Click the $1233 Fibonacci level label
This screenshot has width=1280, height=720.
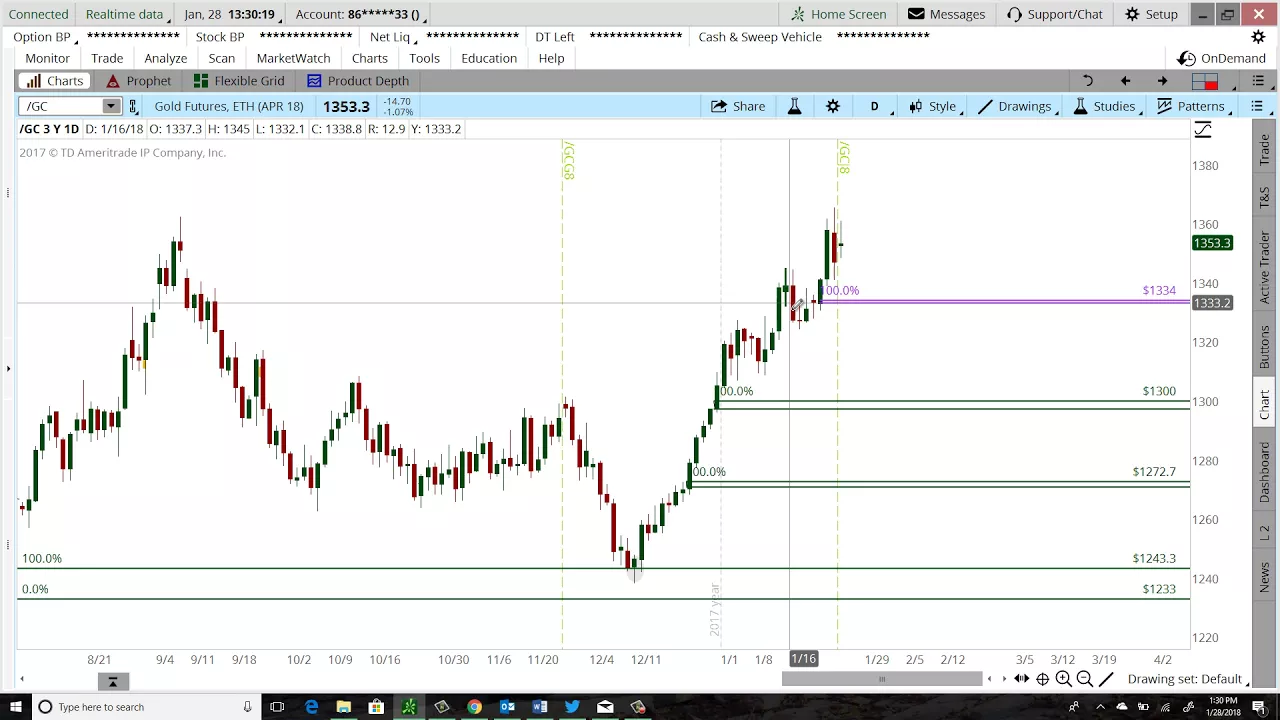tap(1159, 590)
